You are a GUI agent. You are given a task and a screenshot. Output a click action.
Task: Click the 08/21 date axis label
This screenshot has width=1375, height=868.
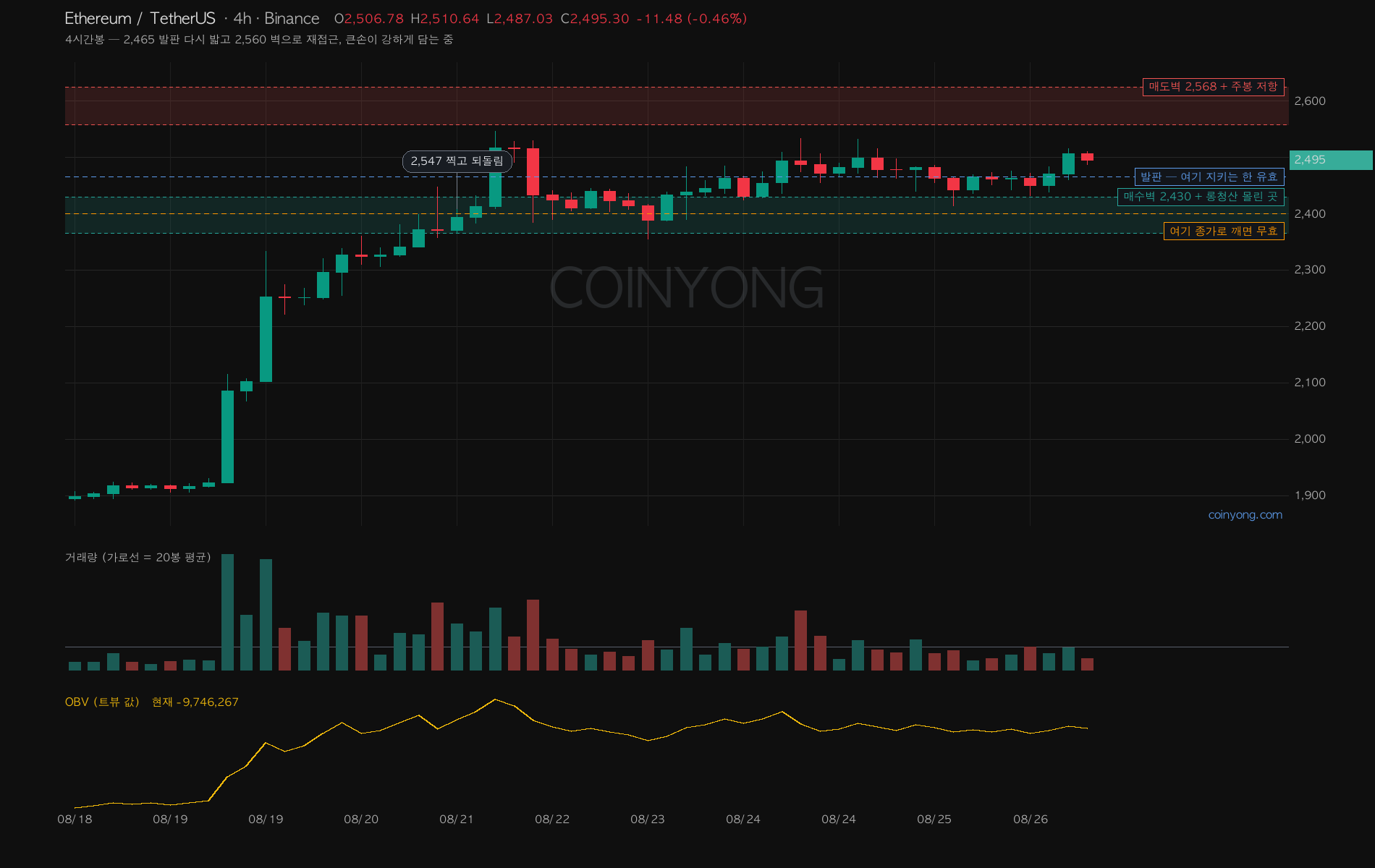coord(457,820)
